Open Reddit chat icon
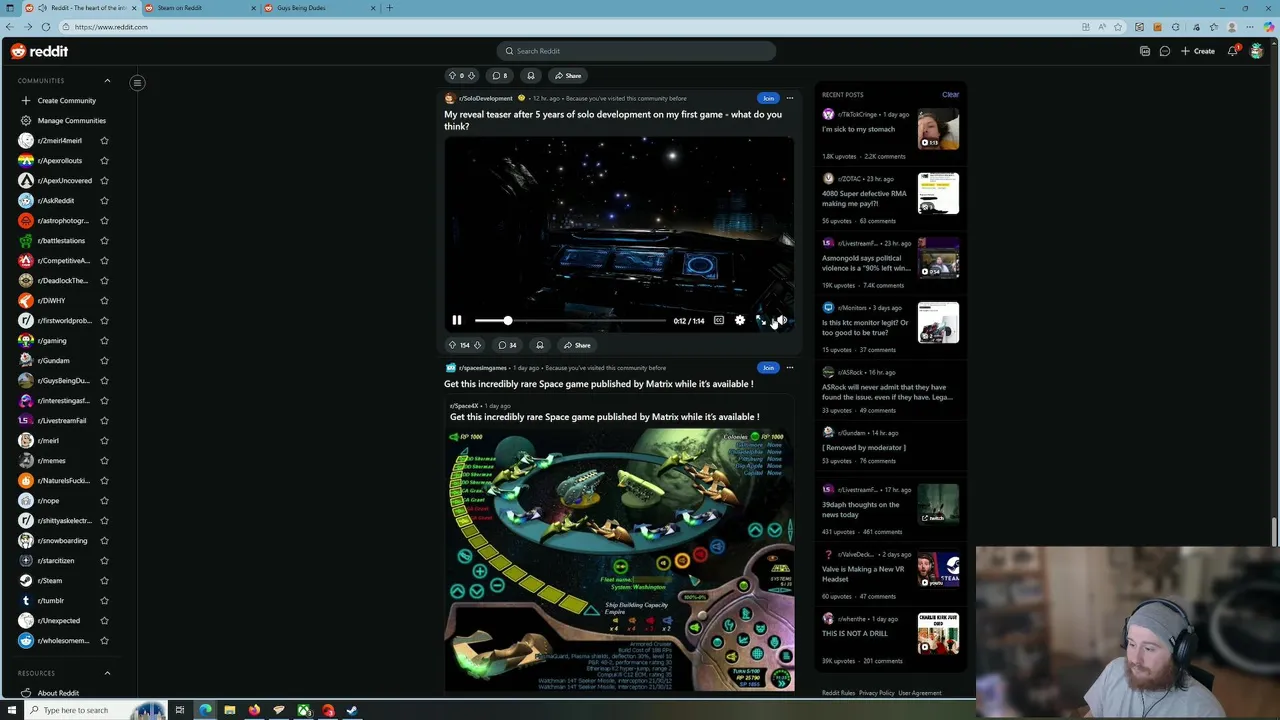The height and width of the screenshot is (720, 1280). [1165, 51]
